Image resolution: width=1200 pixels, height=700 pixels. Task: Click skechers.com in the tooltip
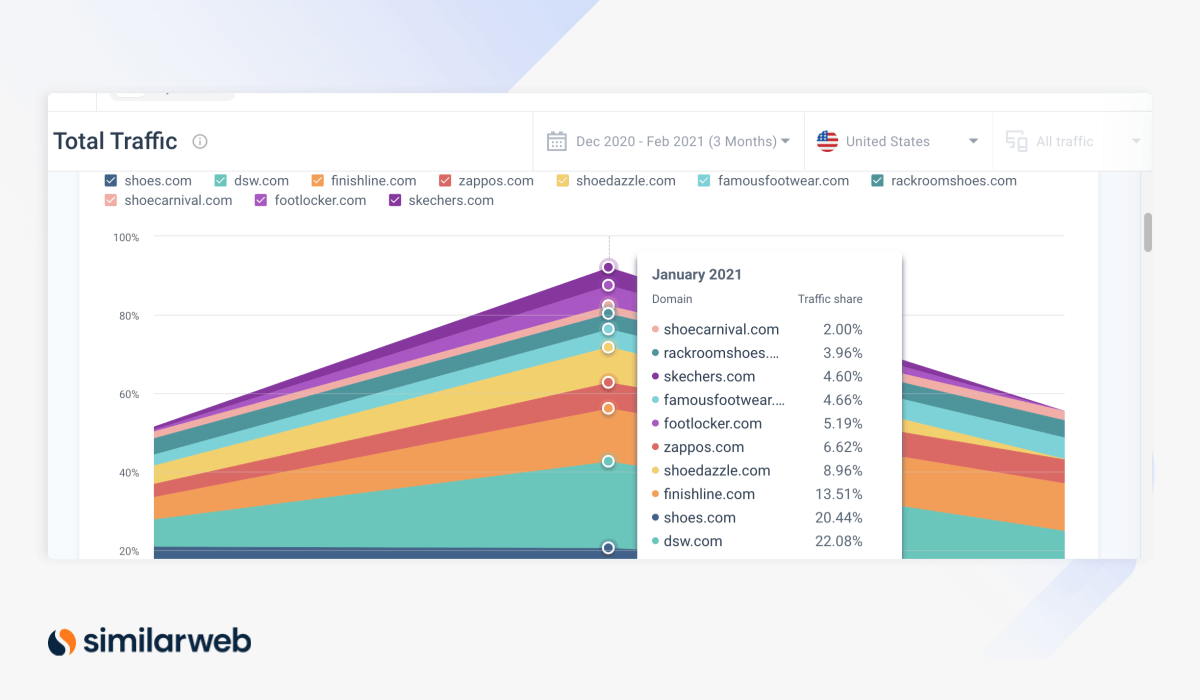709,376
